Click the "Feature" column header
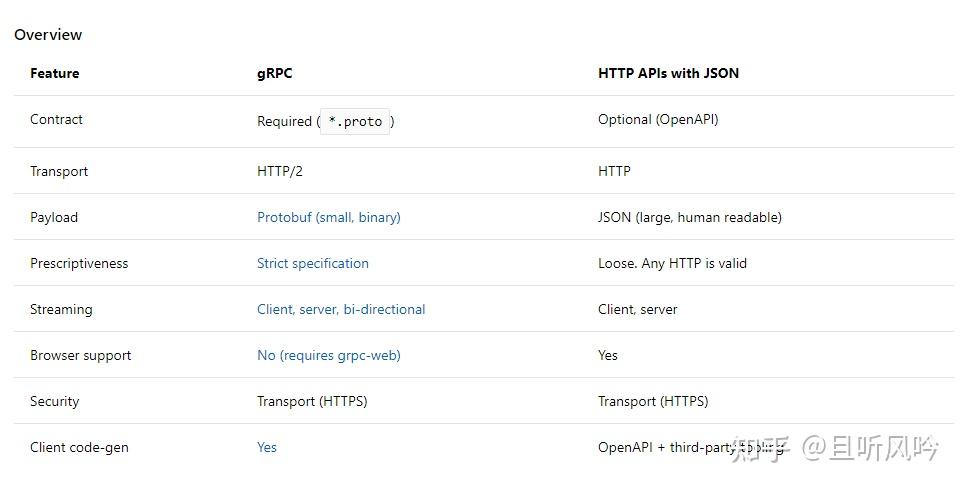This screenshot has height=487, width=964. [x=55, y=73]
